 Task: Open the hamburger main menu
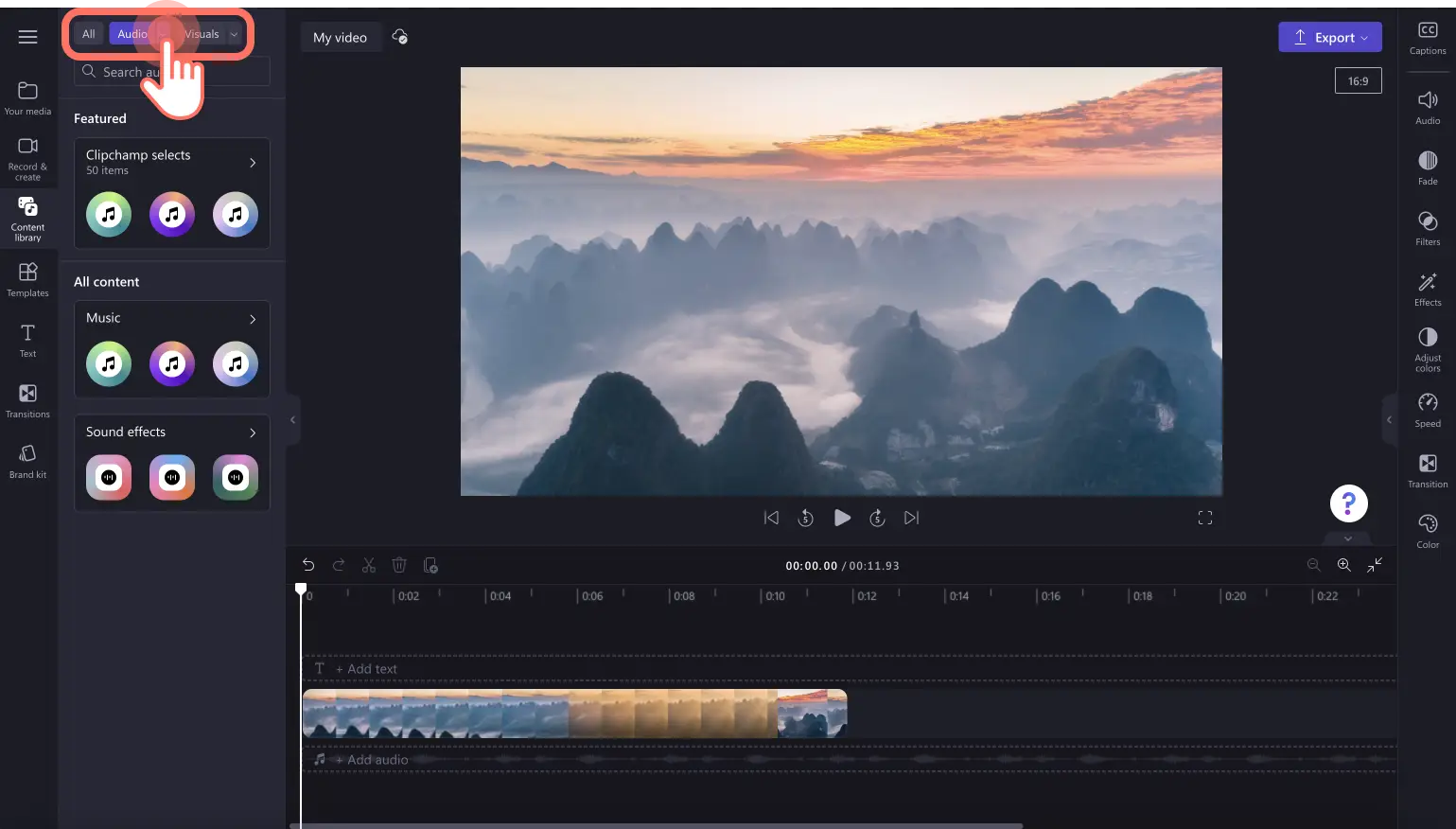tap(27, 37)
